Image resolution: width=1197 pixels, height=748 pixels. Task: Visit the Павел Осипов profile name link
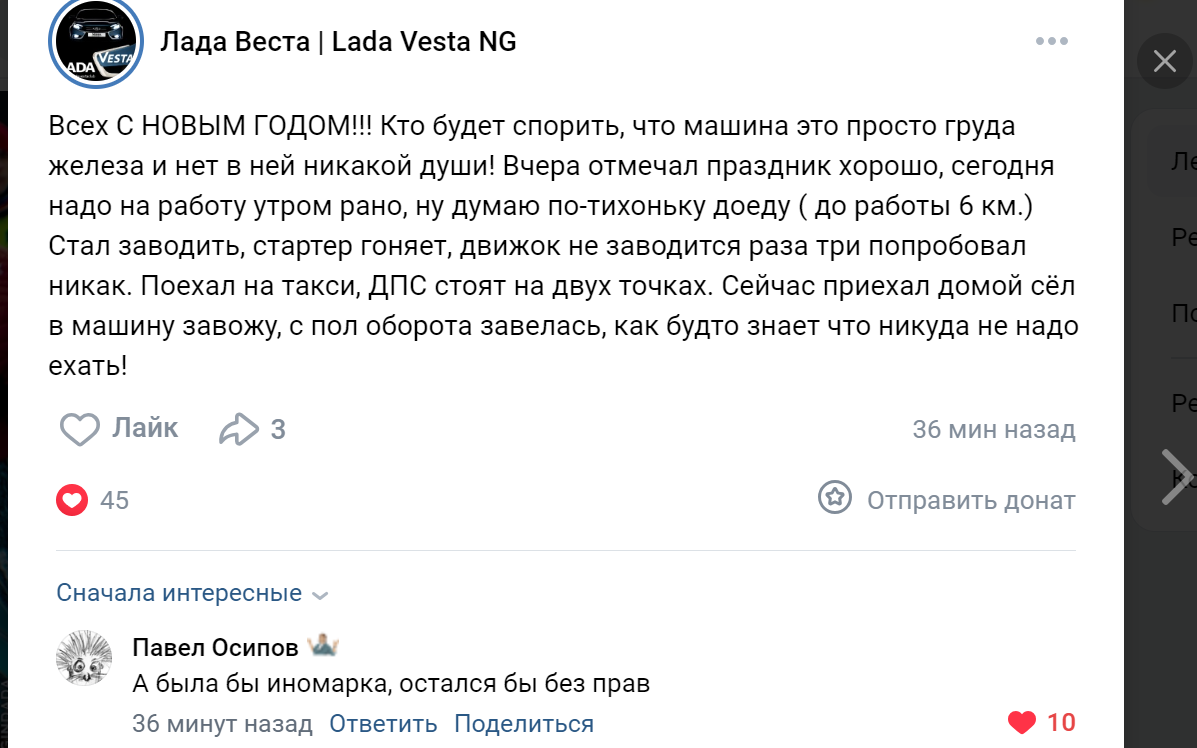[x=215, y=648]
